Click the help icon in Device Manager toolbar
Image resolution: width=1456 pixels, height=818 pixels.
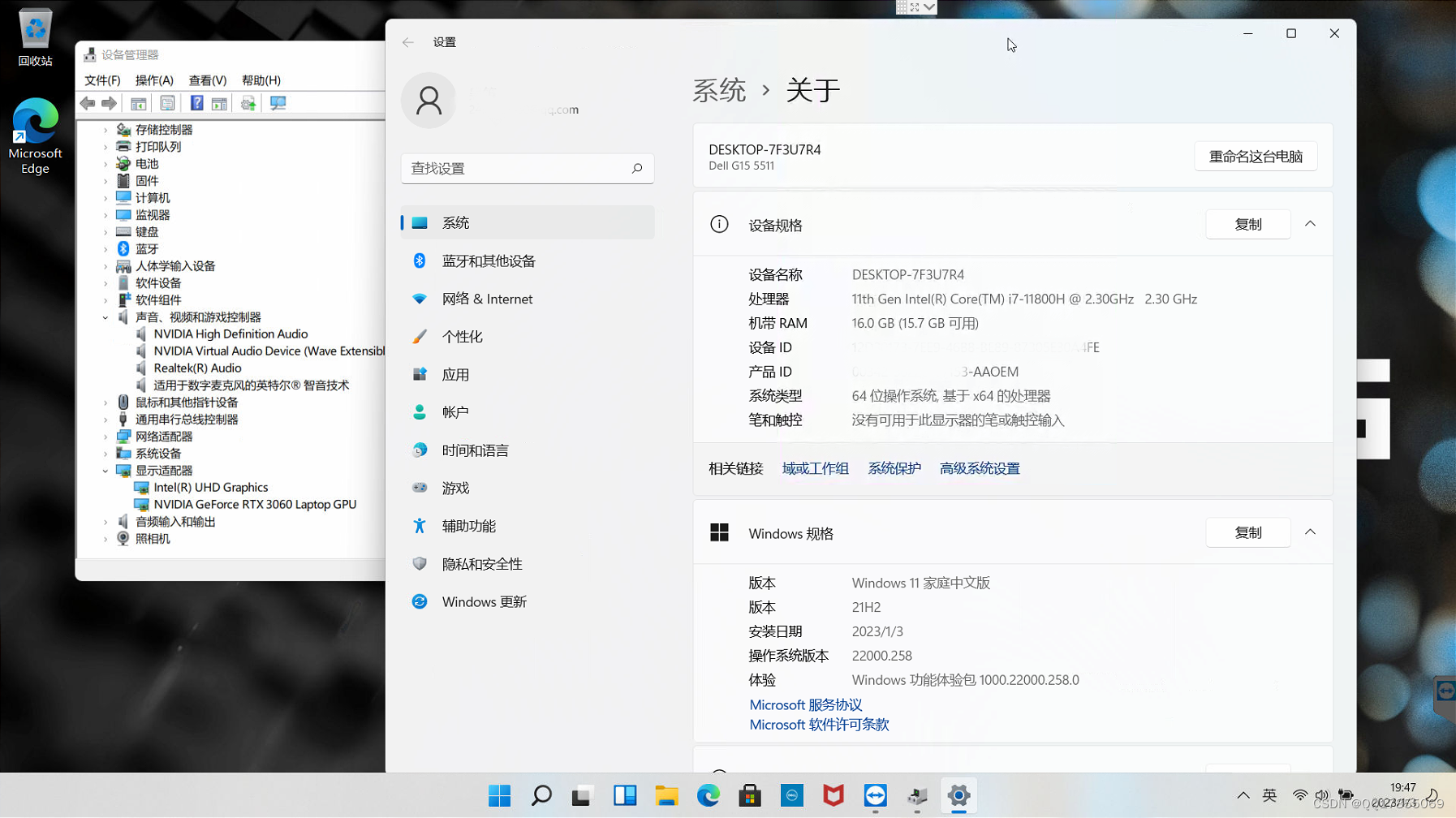pyautogui.click(x=196, y=103)
